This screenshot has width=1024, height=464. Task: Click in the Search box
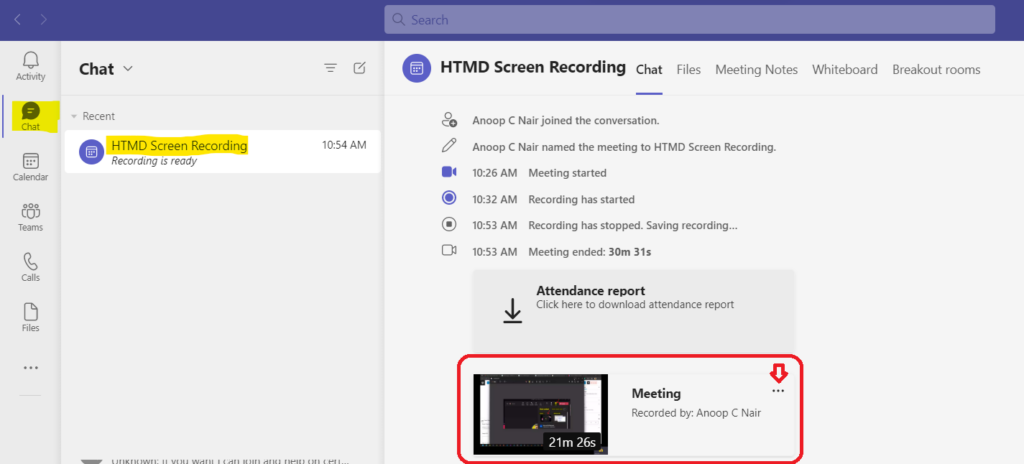tap(690, 20)
